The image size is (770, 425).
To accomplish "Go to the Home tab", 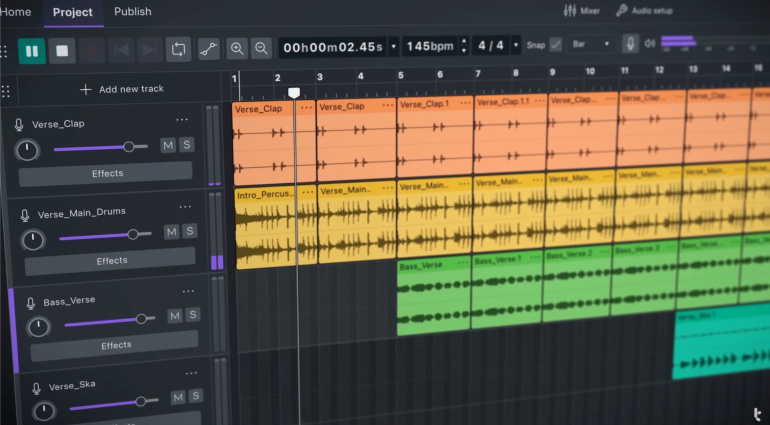I will [16, 12].
